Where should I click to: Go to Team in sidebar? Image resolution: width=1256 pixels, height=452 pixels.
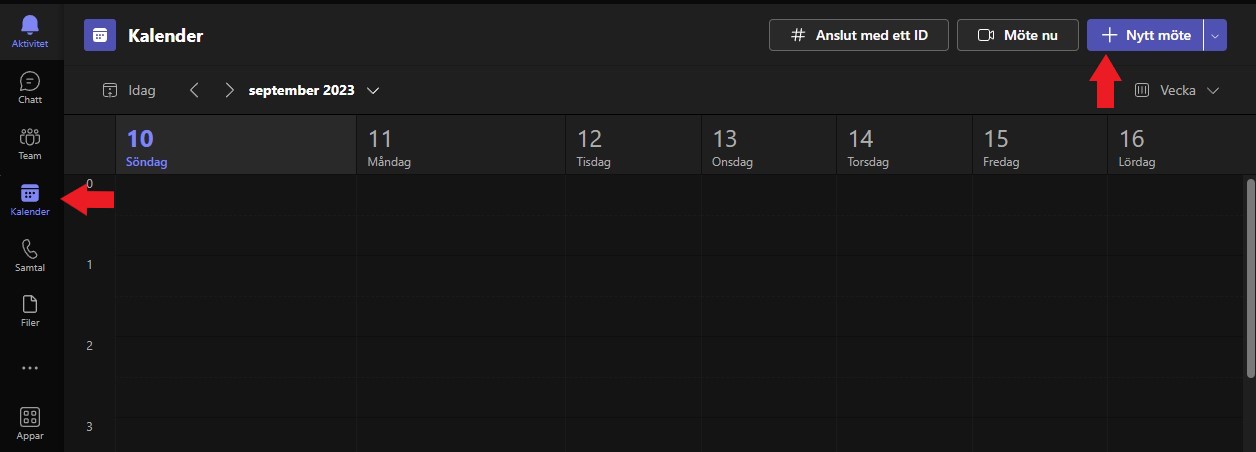[30, 143]
